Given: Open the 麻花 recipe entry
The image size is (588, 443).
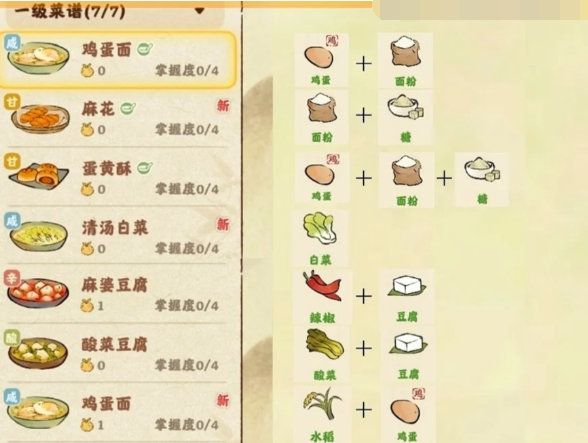Looking at the screenshot, I should 118,119.
